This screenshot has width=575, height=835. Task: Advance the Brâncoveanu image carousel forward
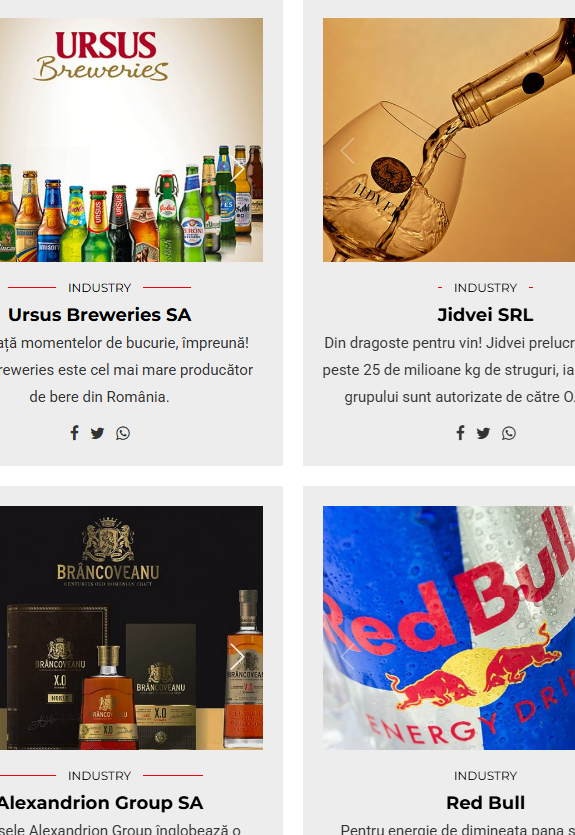[237, 657]
